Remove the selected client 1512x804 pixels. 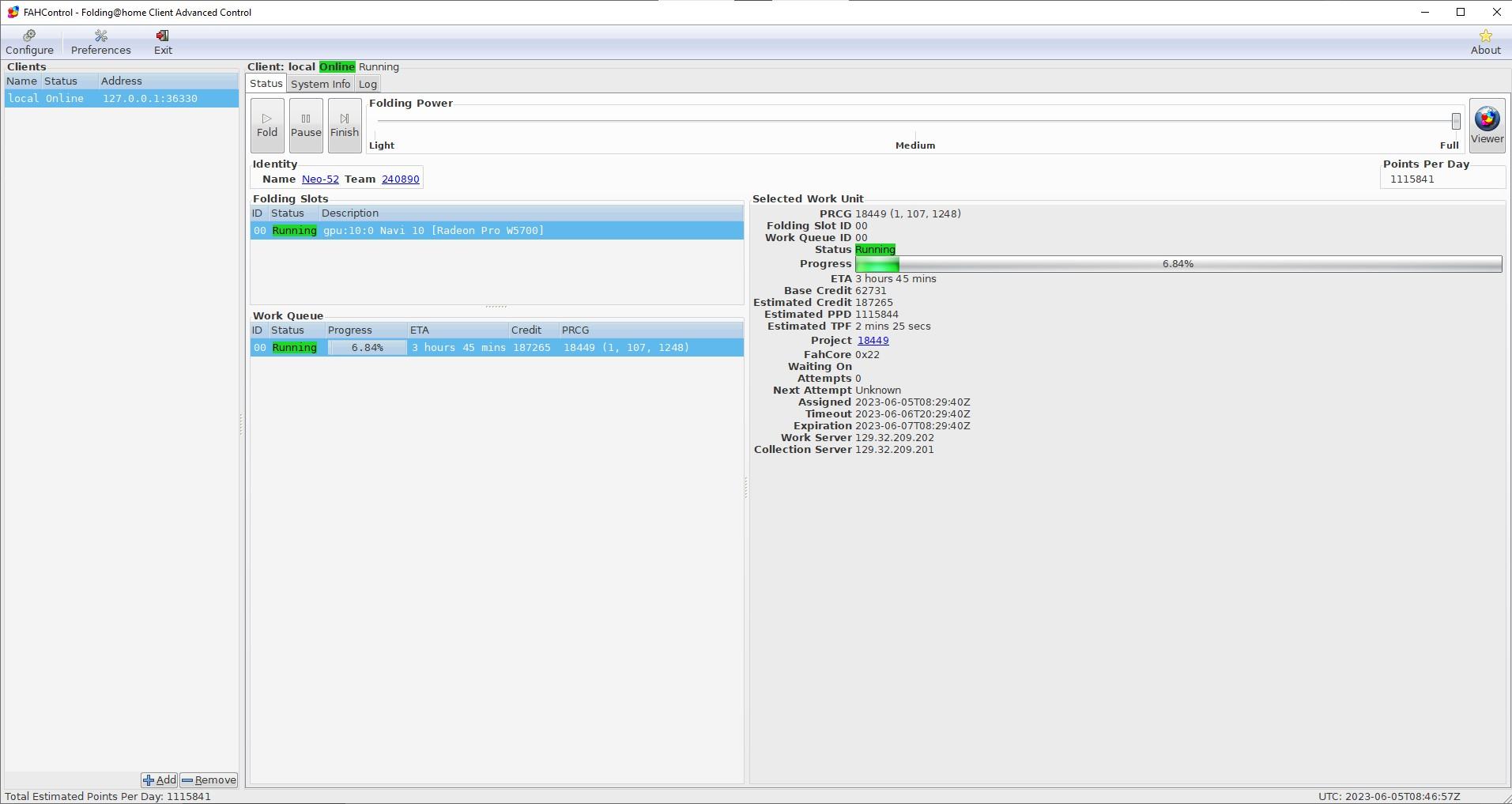[209, 779]
